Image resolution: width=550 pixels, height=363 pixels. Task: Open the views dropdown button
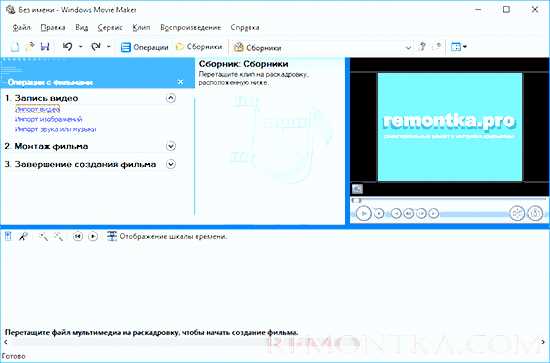pyautogui.click(x=458, y=47)
